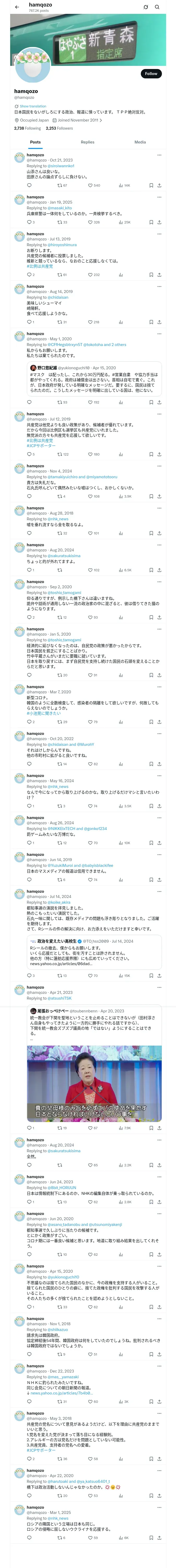
Task: Go back using the arrow icon
Action: click(17, 7)
